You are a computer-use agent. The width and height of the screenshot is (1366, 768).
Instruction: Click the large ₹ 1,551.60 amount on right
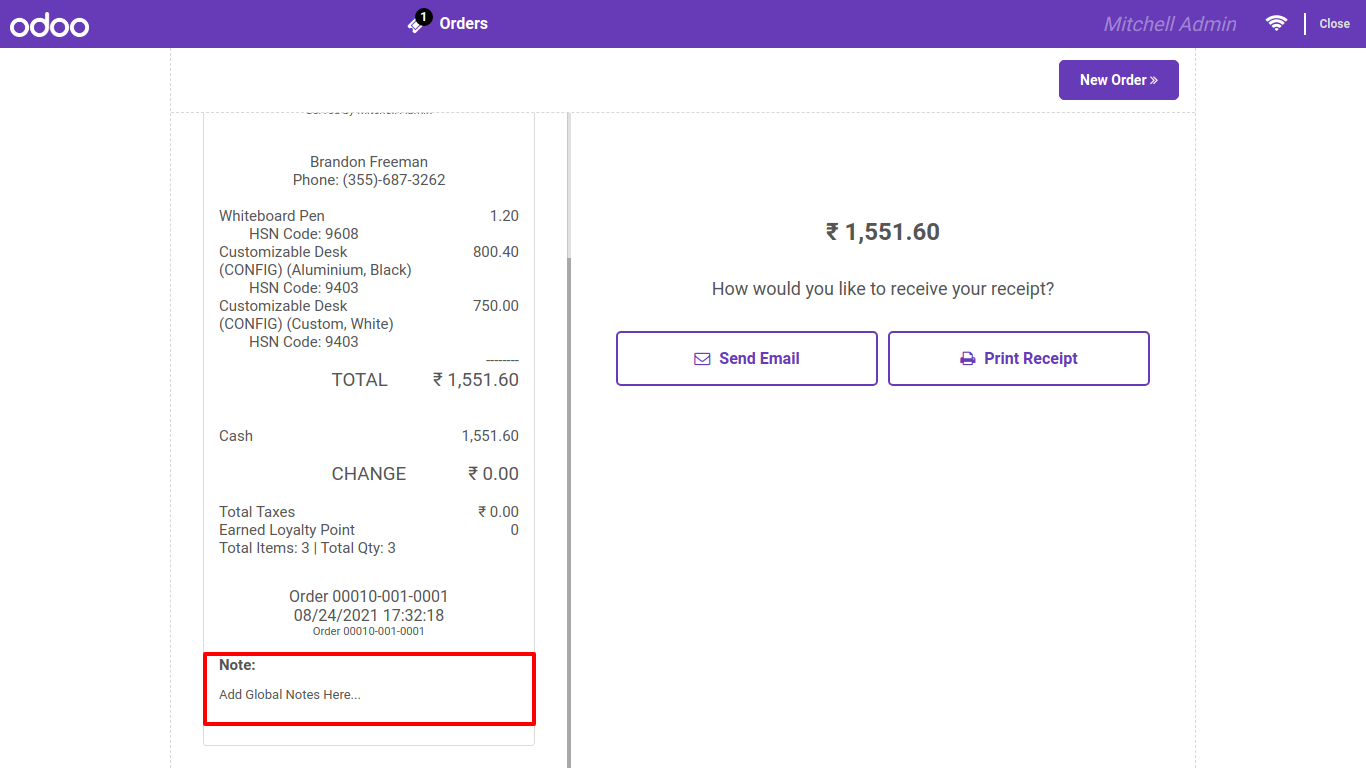coord(883,232)
